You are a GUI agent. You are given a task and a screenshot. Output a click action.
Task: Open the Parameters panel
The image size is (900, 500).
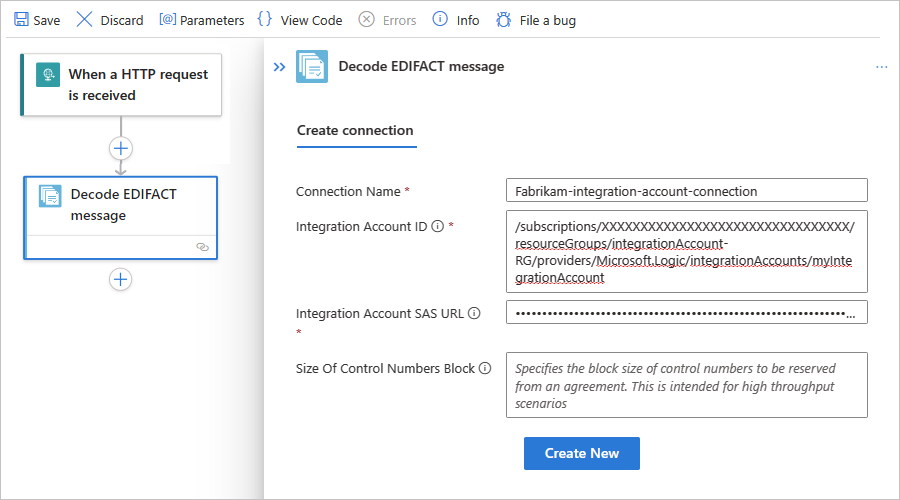(201, 20)
